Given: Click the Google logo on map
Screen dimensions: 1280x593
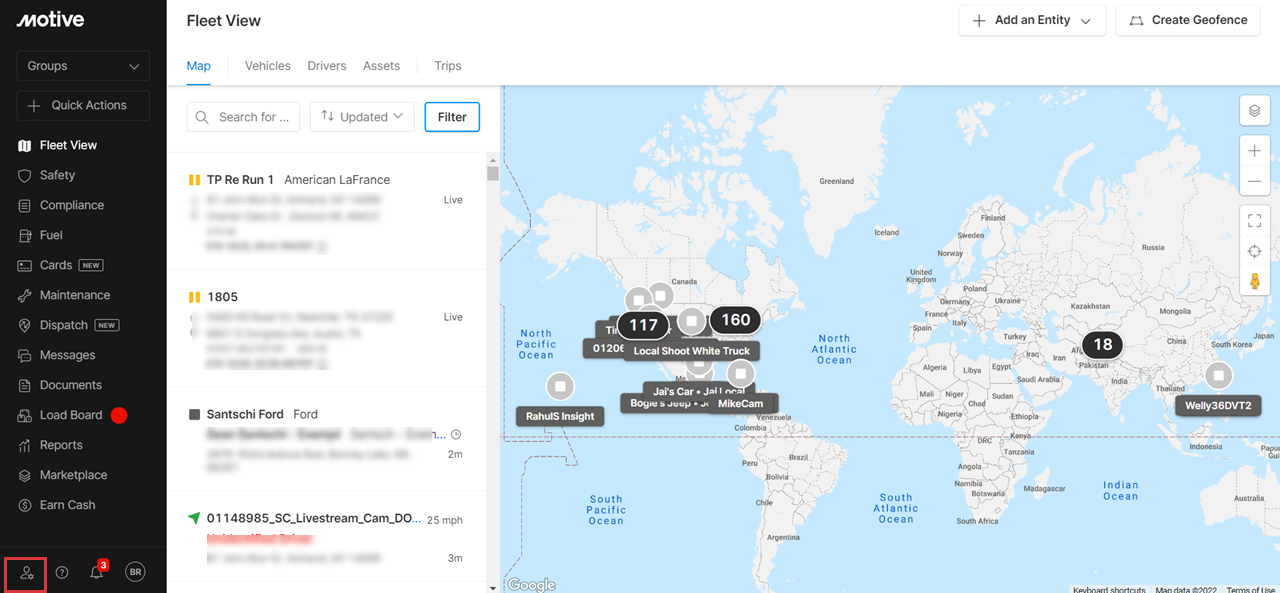Looking at the screenshot, I should pyautogui.click(x=531, y=585).
